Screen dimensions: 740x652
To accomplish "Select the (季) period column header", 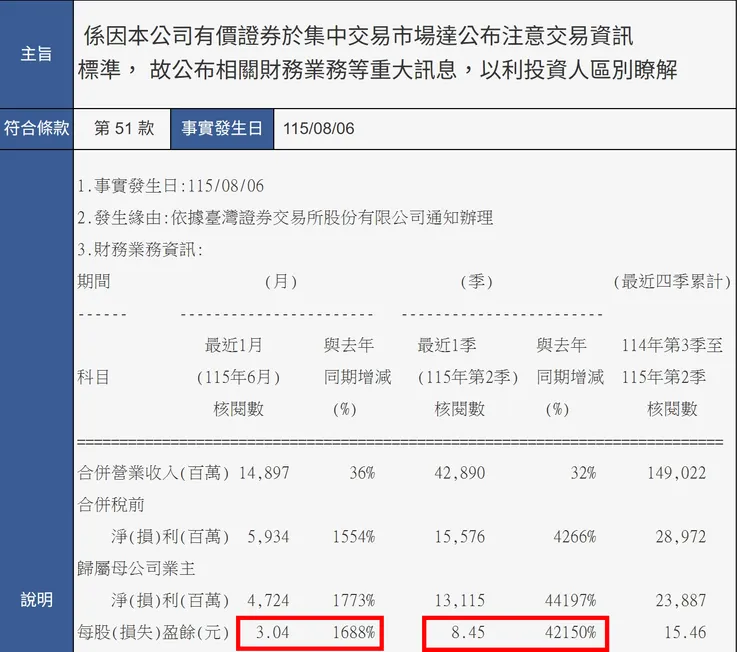I will click(477, 282).
